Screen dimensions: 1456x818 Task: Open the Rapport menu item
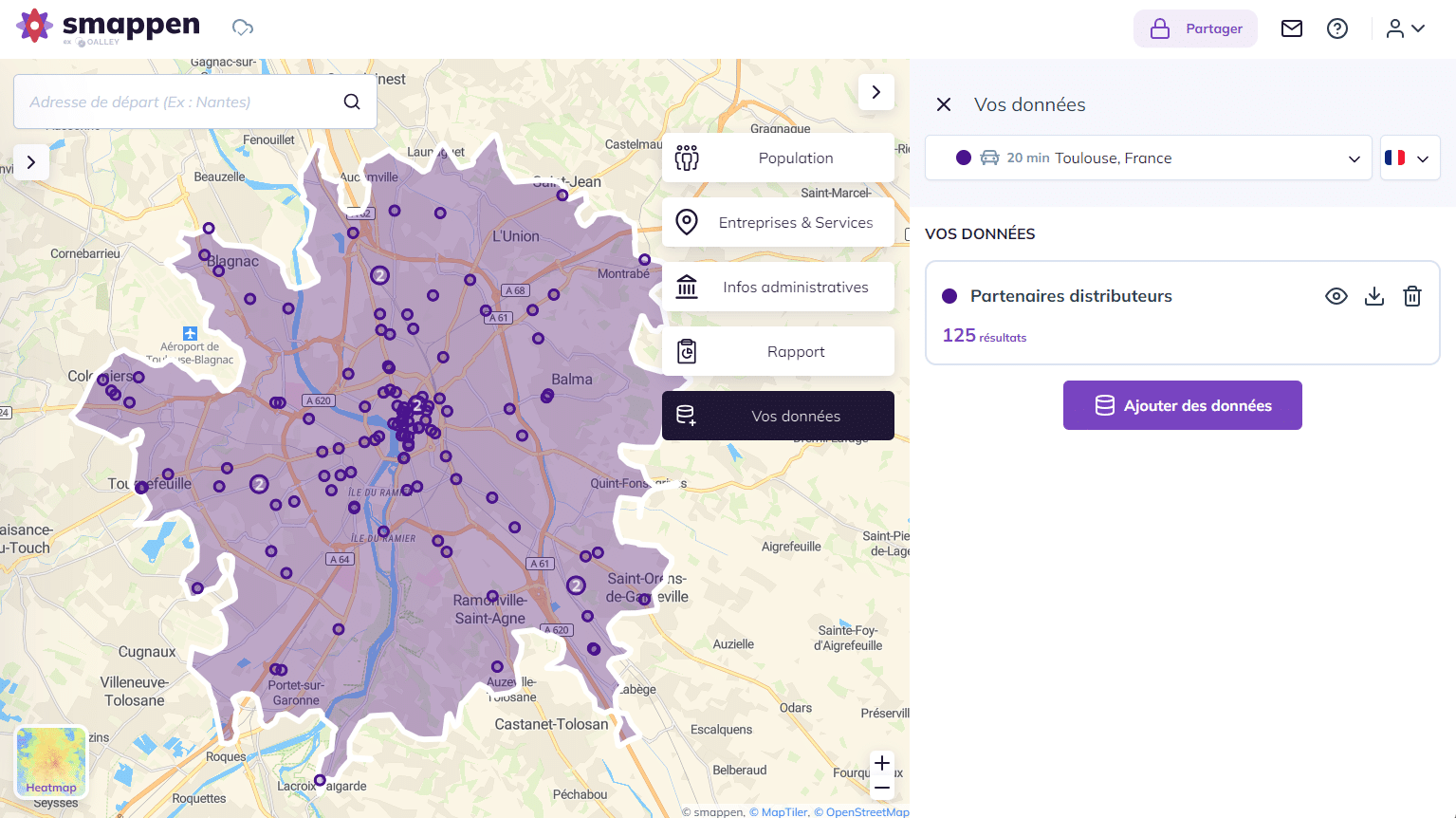(778, 351)
